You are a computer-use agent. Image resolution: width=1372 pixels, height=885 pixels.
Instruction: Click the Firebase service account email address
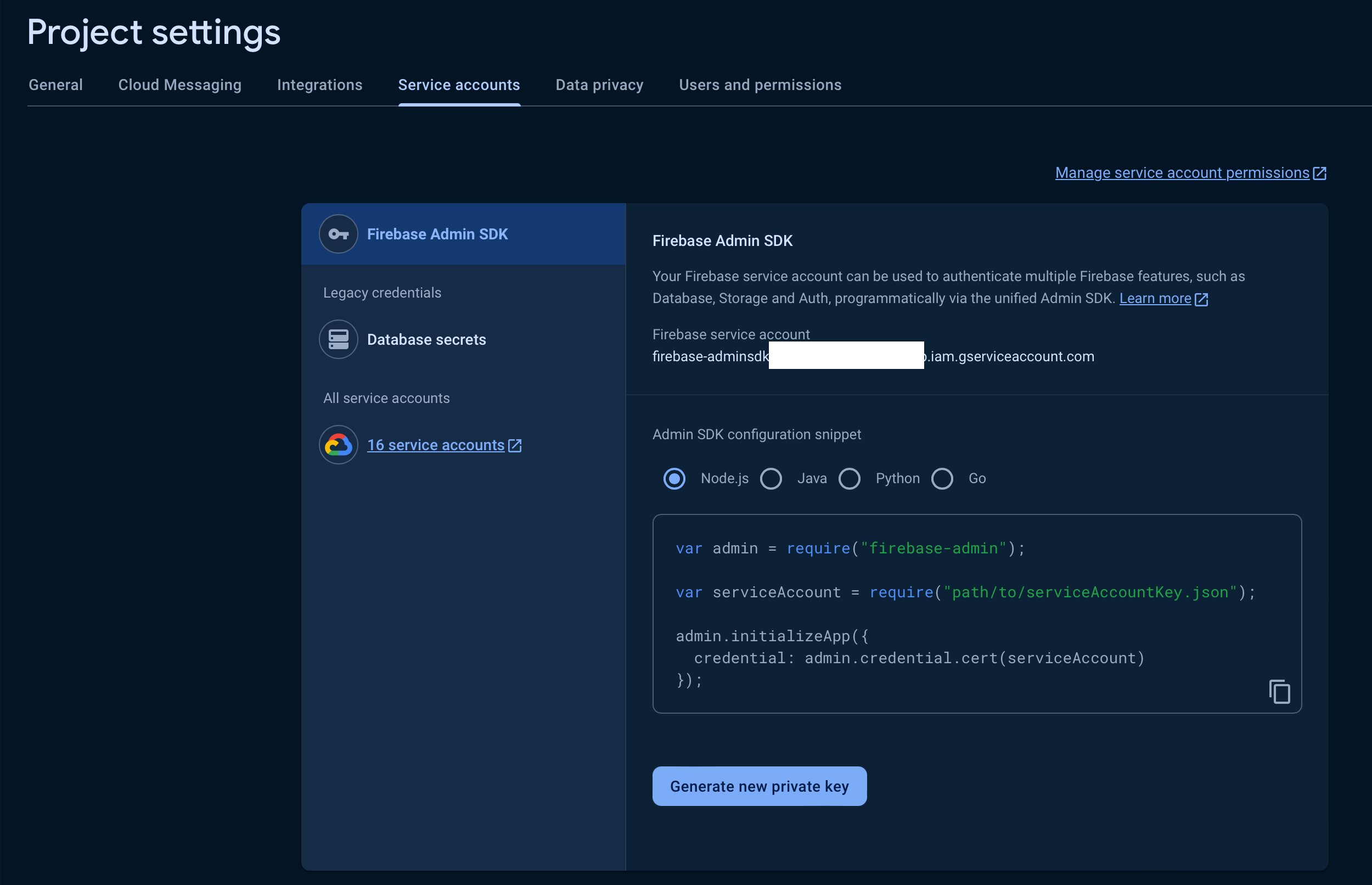(x=873, y=356)
